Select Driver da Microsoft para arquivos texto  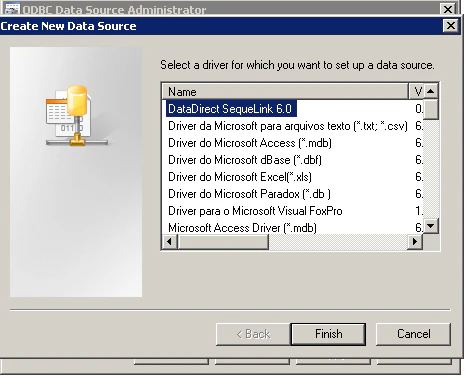pyautogui.click(x=287, y=126)
